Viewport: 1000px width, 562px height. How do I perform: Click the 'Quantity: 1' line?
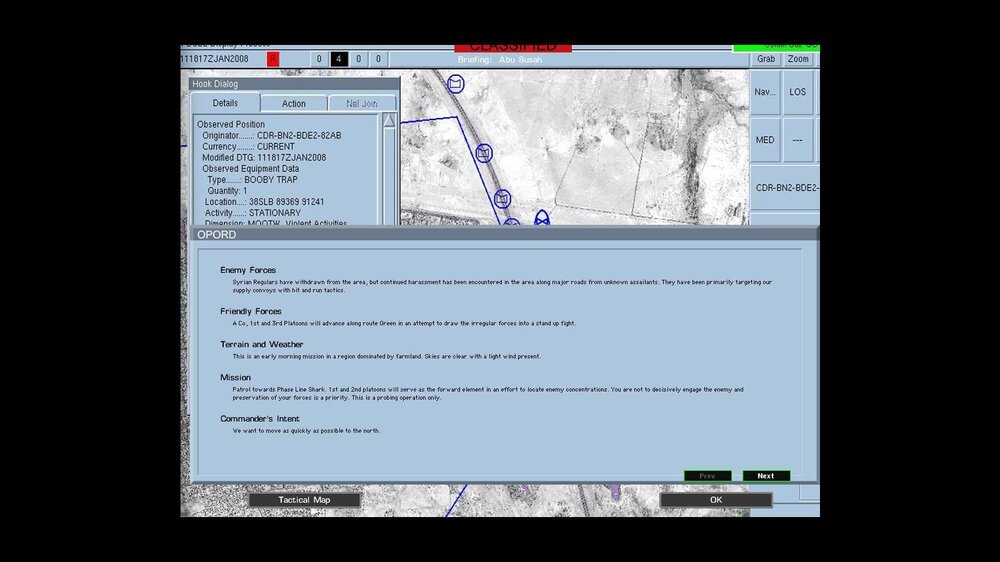pyautogui.click(x=227, y=191)
